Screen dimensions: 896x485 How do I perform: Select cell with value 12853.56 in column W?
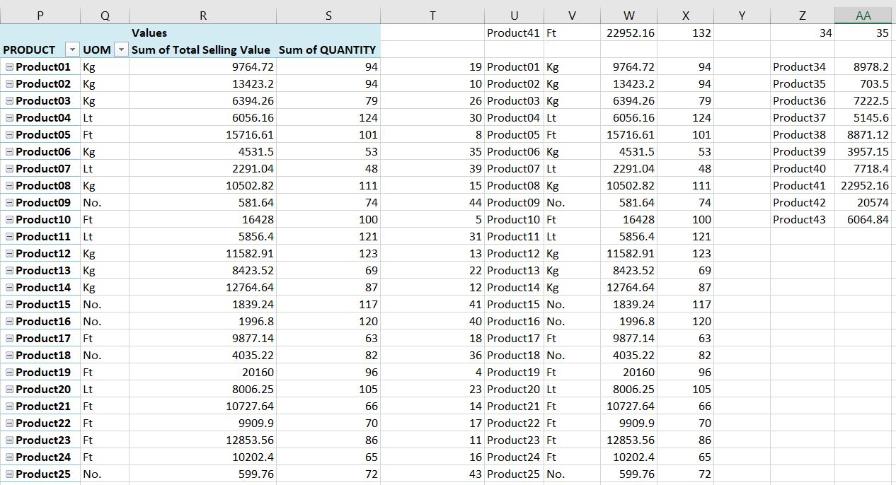pyautogui.click(x=629, y=440)
